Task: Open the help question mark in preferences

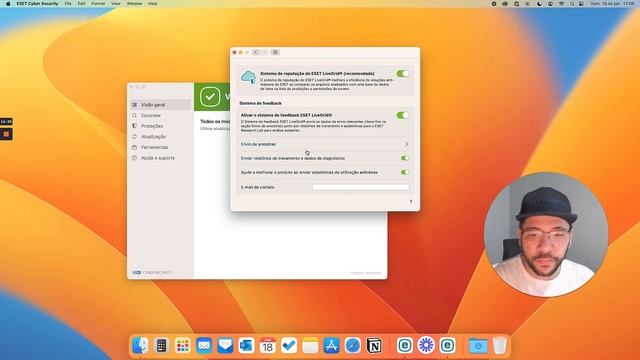Action: (x=411, y=202)
